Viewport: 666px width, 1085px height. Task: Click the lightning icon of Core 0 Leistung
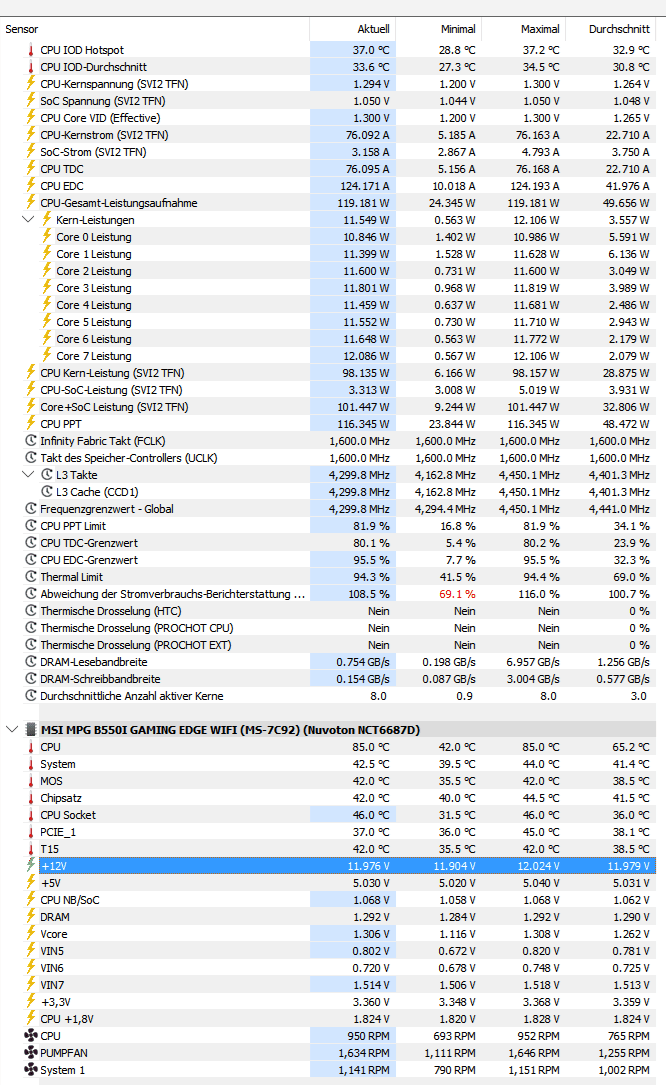pyautogui.click(x=46, y=237)
